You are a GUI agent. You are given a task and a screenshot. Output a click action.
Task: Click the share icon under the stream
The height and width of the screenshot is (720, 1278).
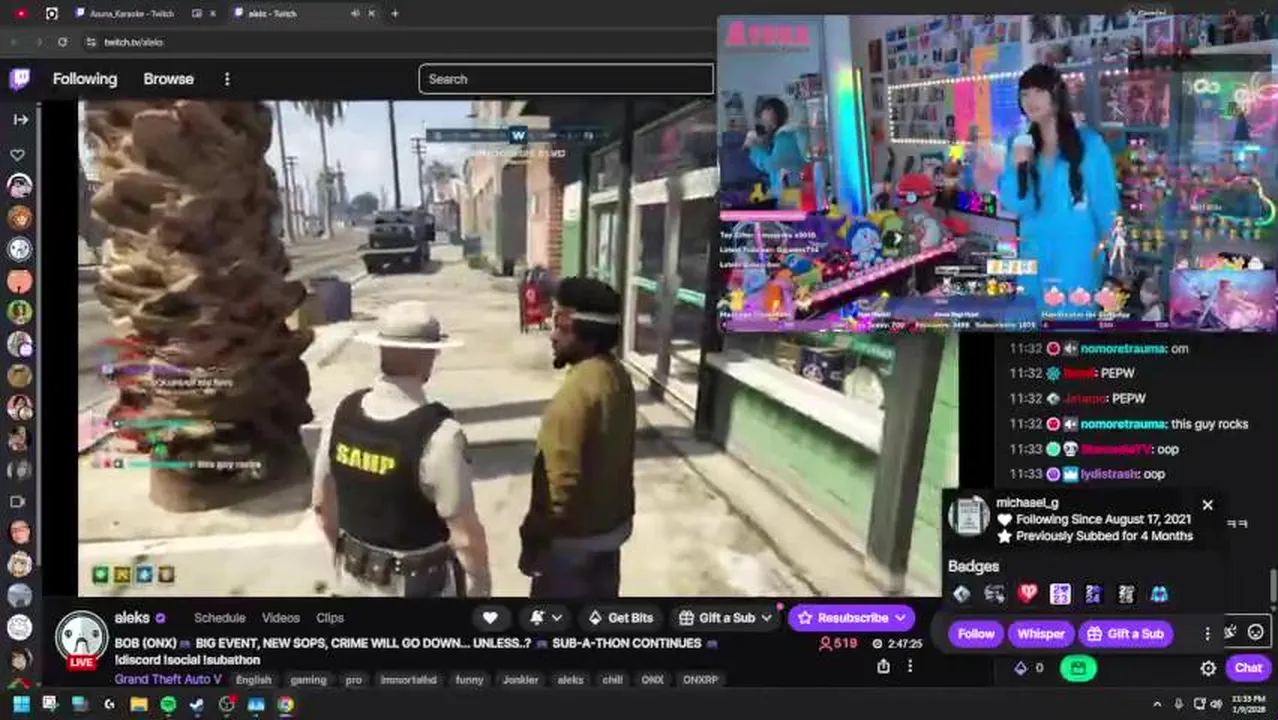click(x=883, y=666)
